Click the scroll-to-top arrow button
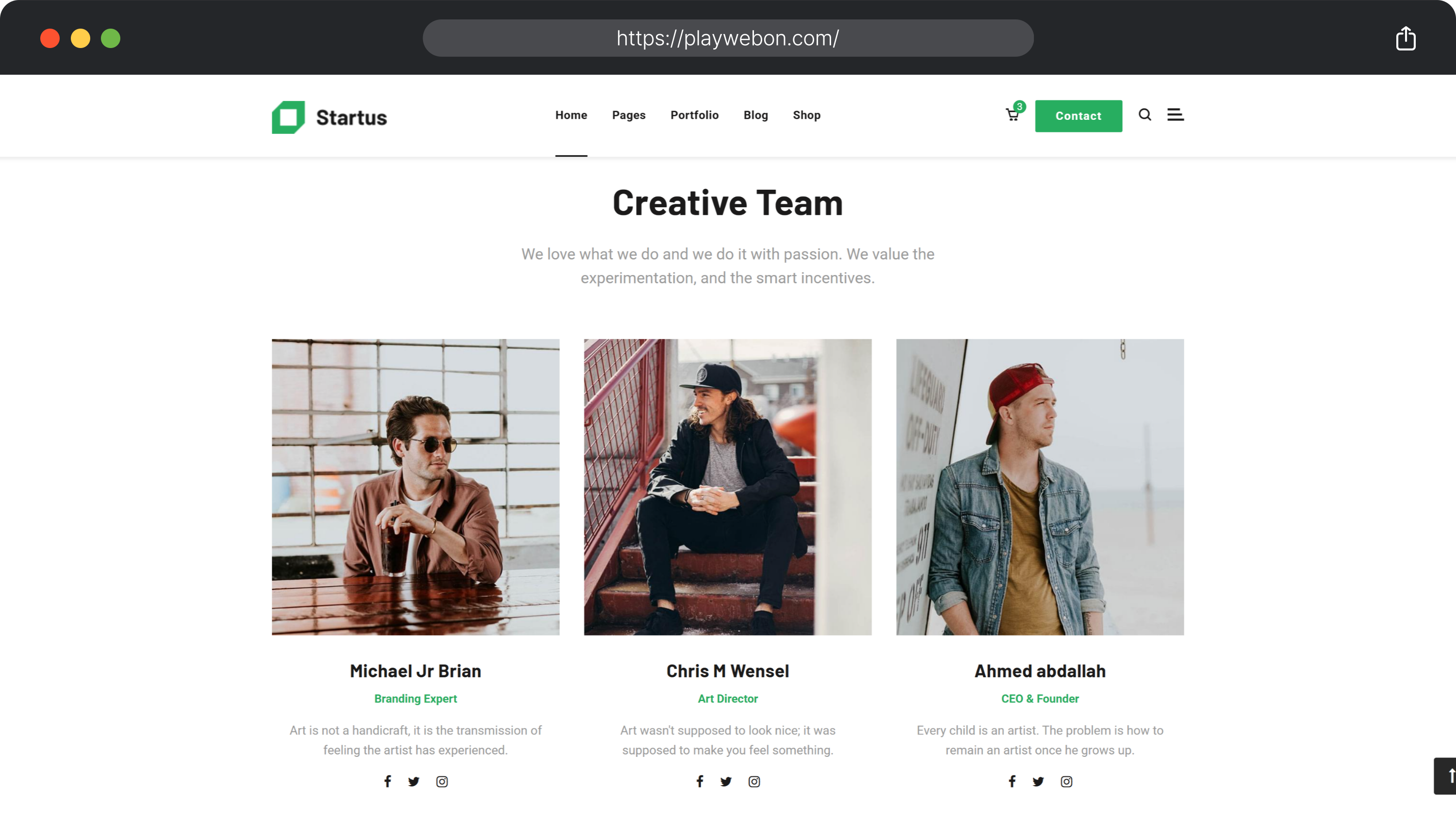This screenshot has height=819, width=1456. [x=1445, y=776]
